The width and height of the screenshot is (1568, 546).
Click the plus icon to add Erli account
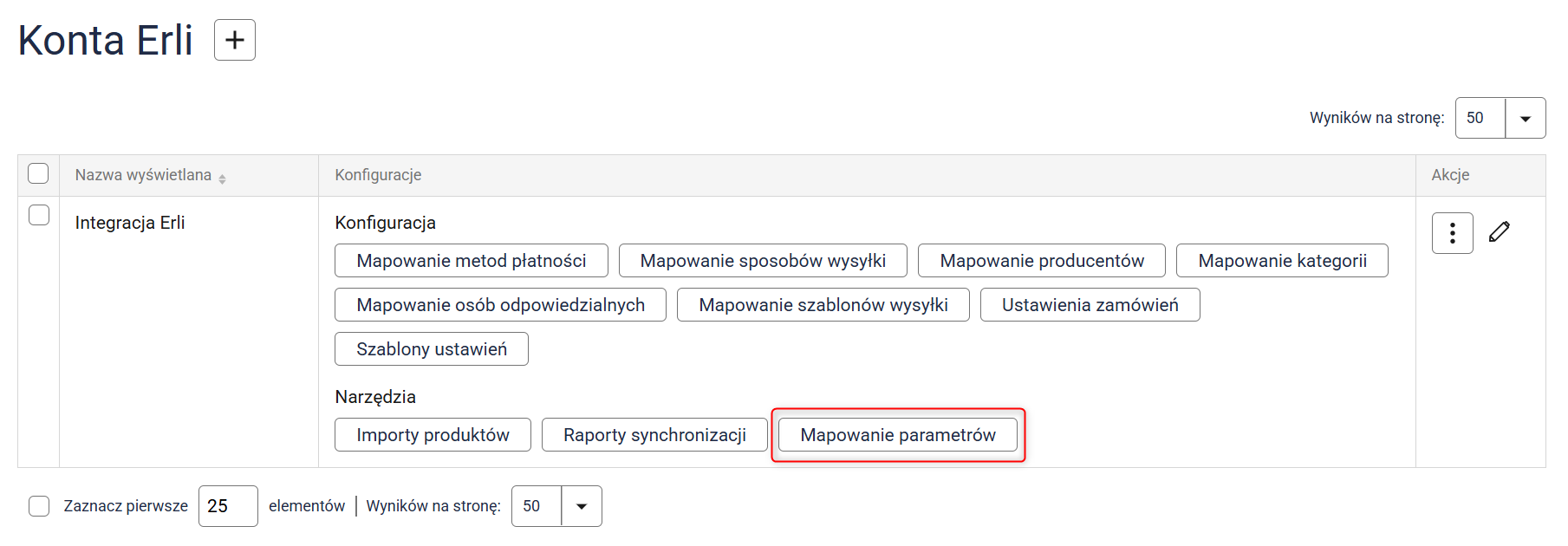[235, 40]
